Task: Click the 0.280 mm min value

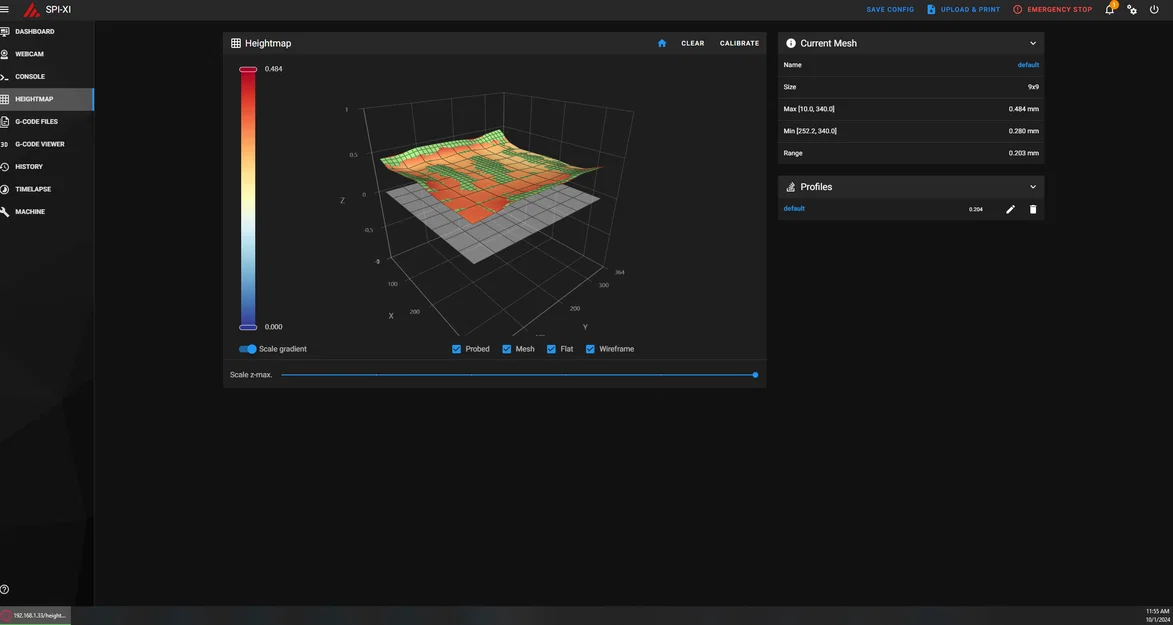Action: (x=1023, y=131)
